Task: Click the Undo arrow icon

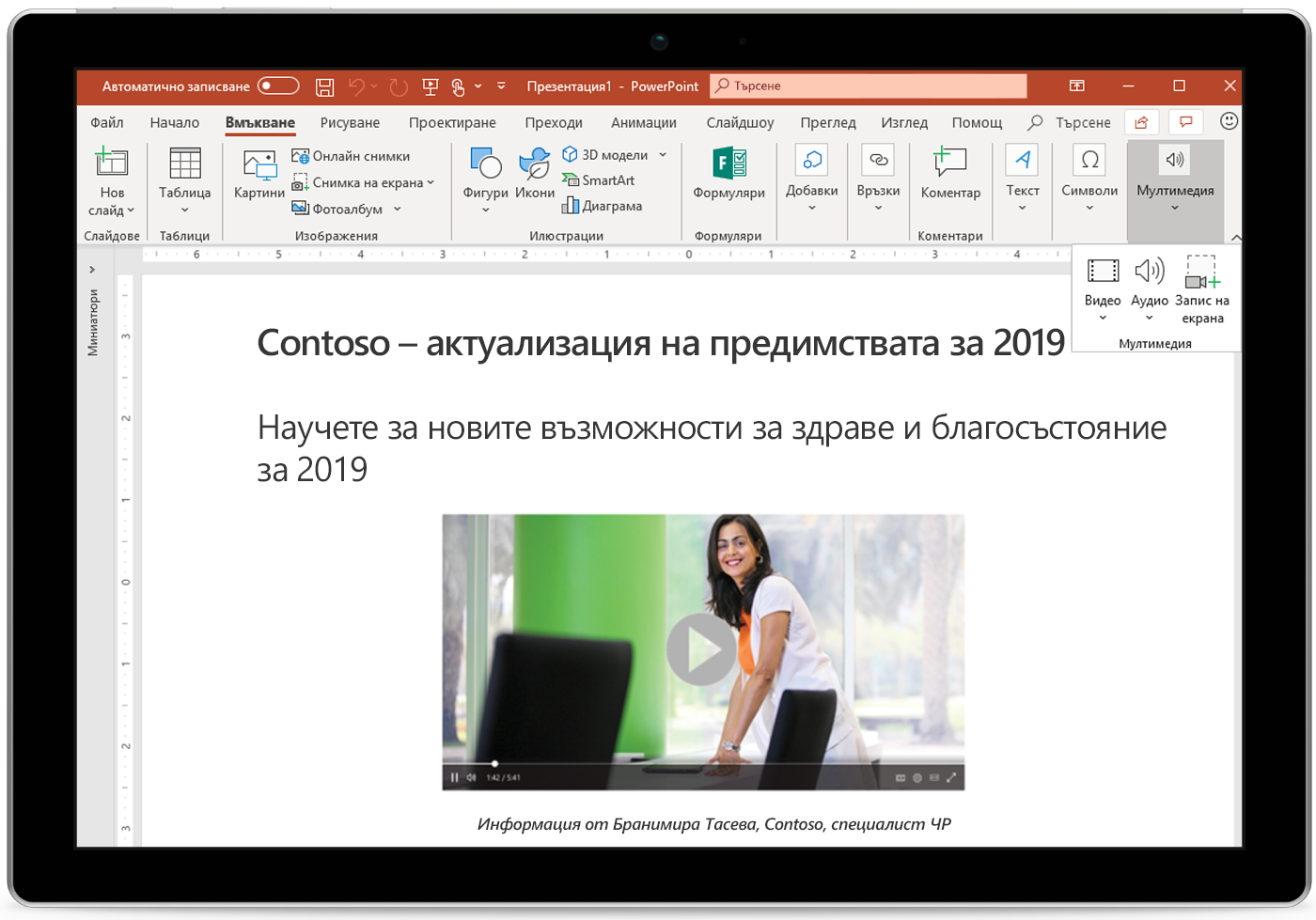Action: [x=356, y=86]
